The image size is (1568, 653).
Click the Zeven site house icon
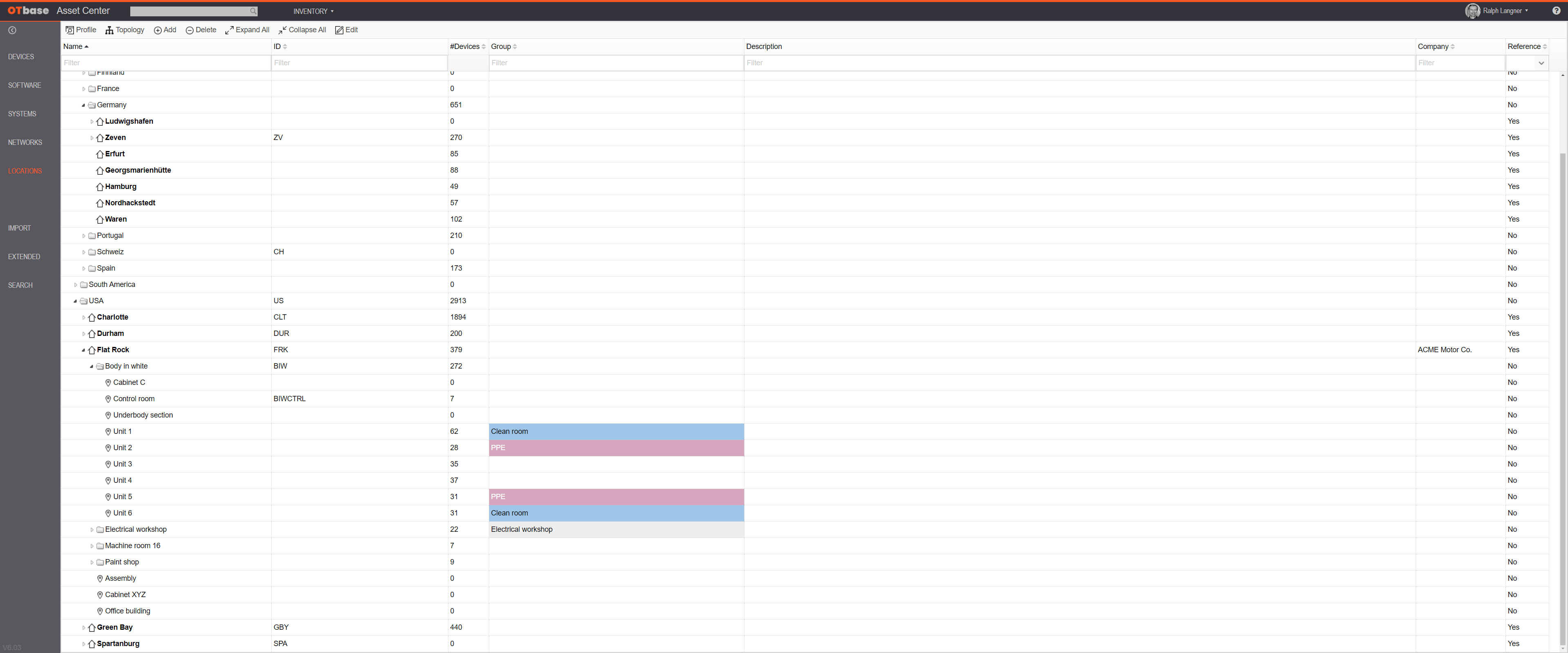tap(100, 138)
